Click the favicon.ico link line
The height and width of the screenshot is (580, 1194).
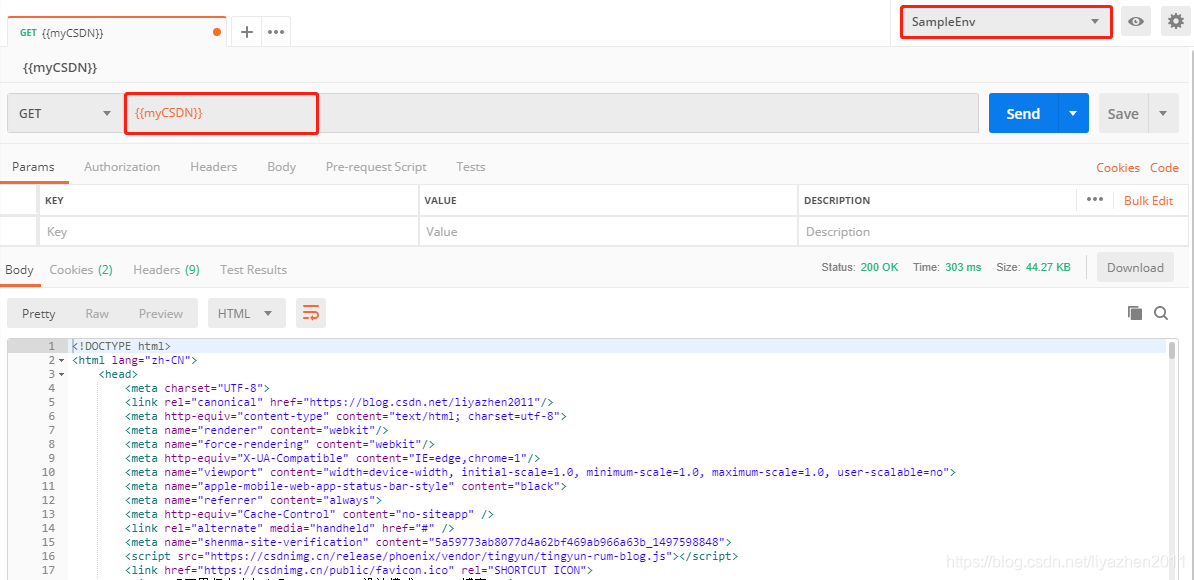coord(359,570)
